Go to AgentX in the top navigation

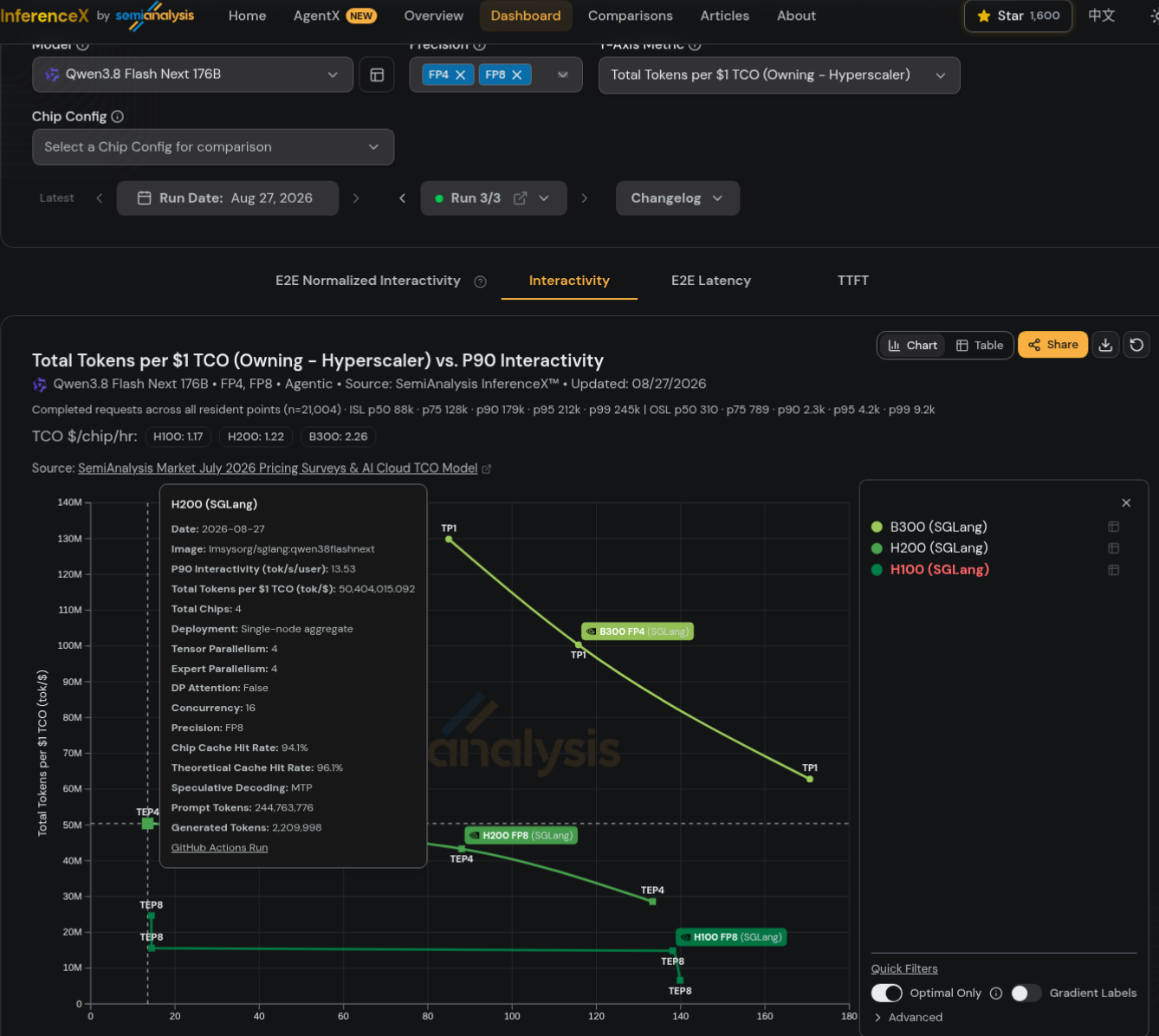(334, 16)
